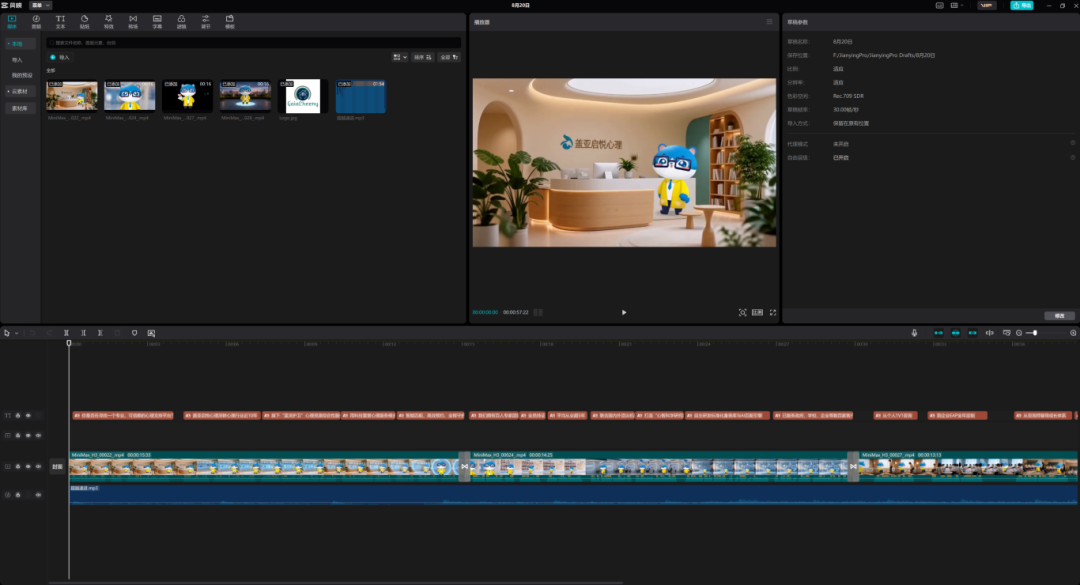This screenshot has width=1080, height=585.
Task: Click the marker shield icon in timeline toolbar
Action: click(134, 333)
